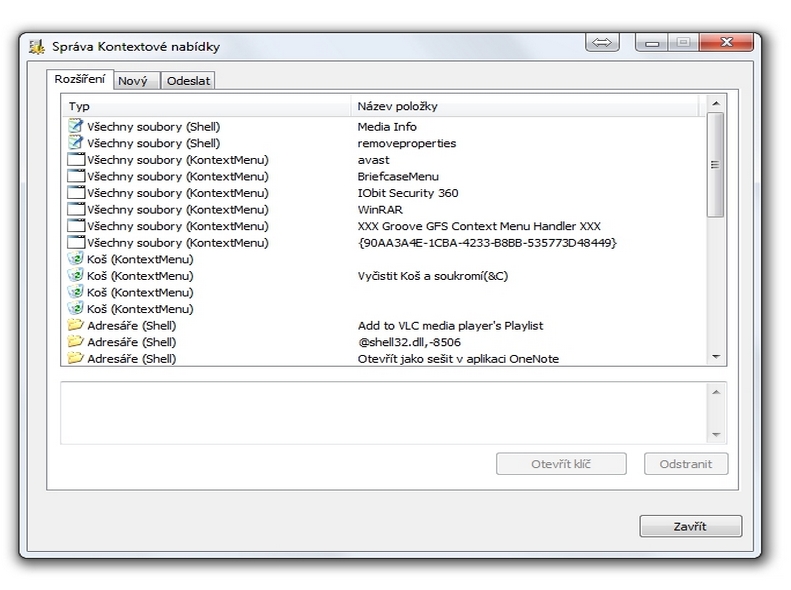The width and height of the screenshot is (791, 590).
Task: Select XXX Groove GFS Context Menu Handler XXX
Action: (479, 226)
